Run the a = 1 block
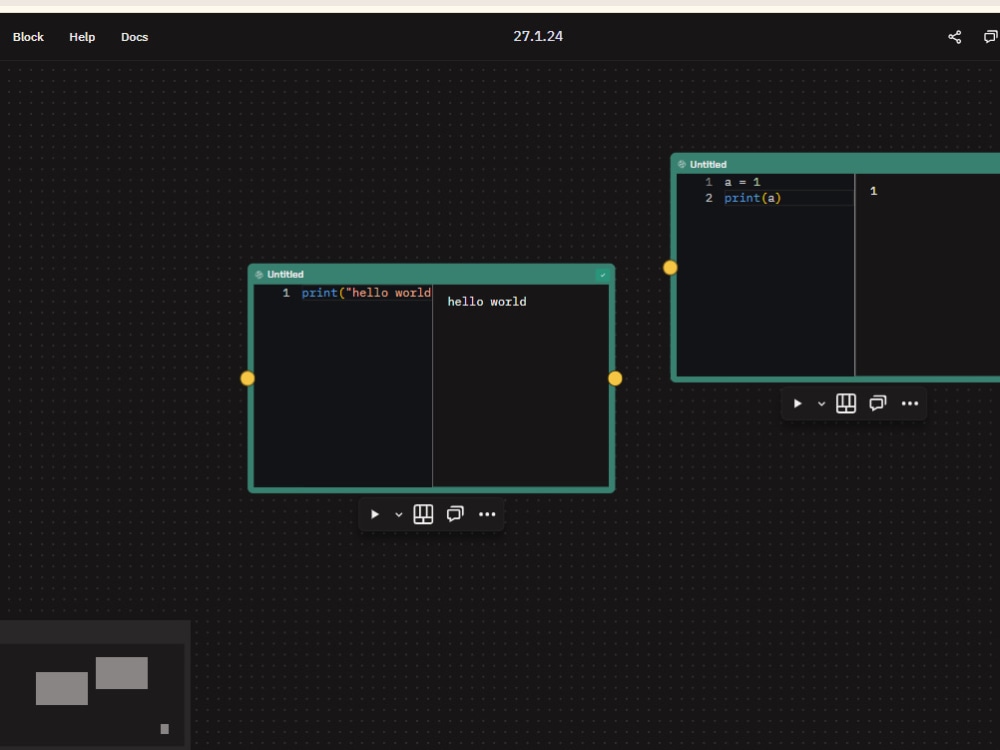Screen dimensions: 1000x750 797,403
